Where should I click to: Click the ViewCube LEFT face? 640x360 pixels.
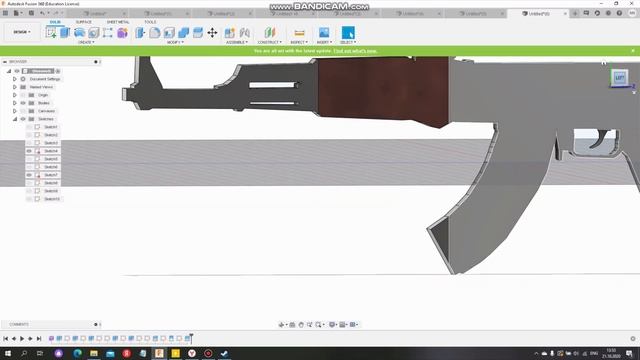[619, 78]
